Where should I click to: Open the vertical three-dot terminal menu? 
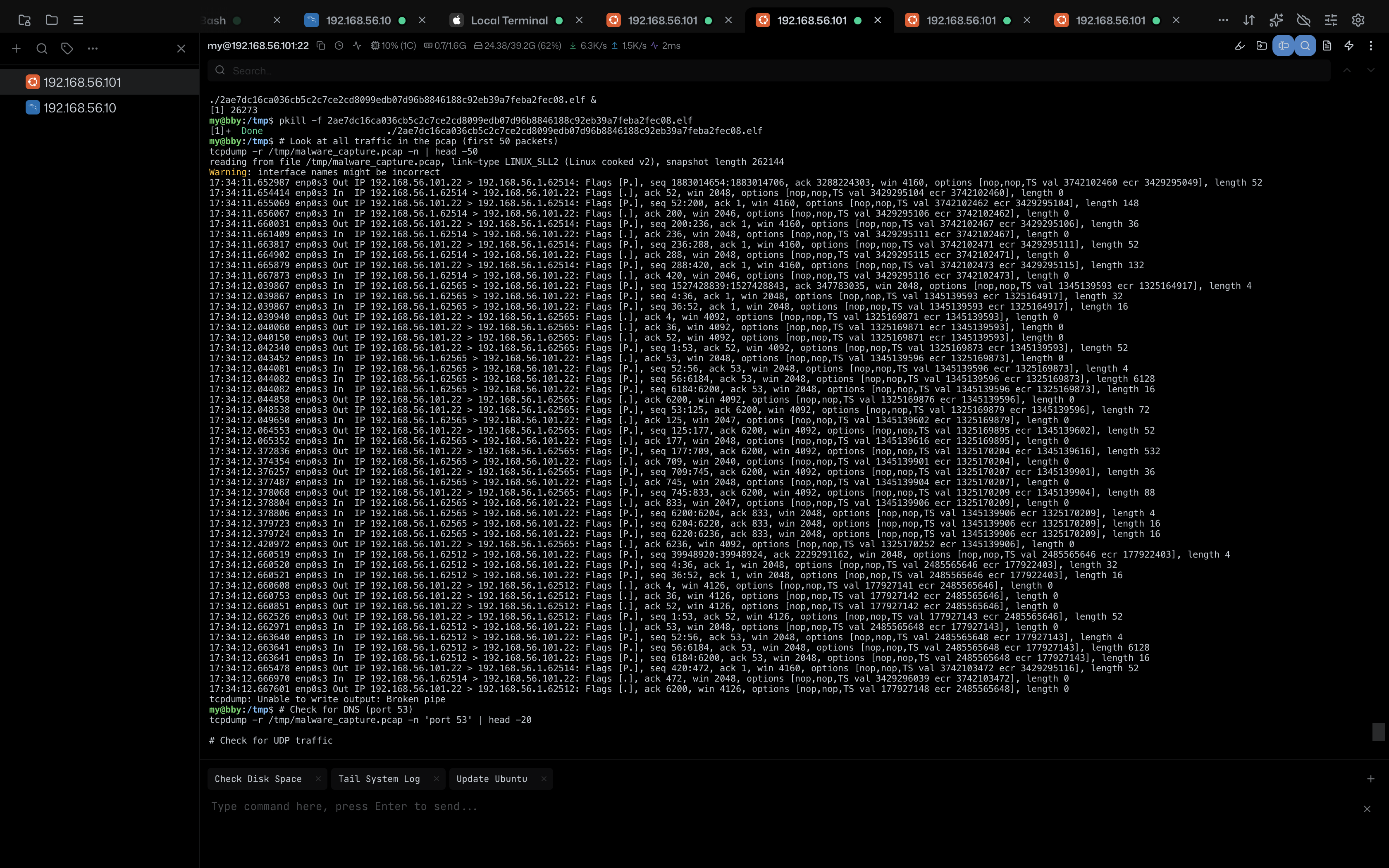[1371, 45]
